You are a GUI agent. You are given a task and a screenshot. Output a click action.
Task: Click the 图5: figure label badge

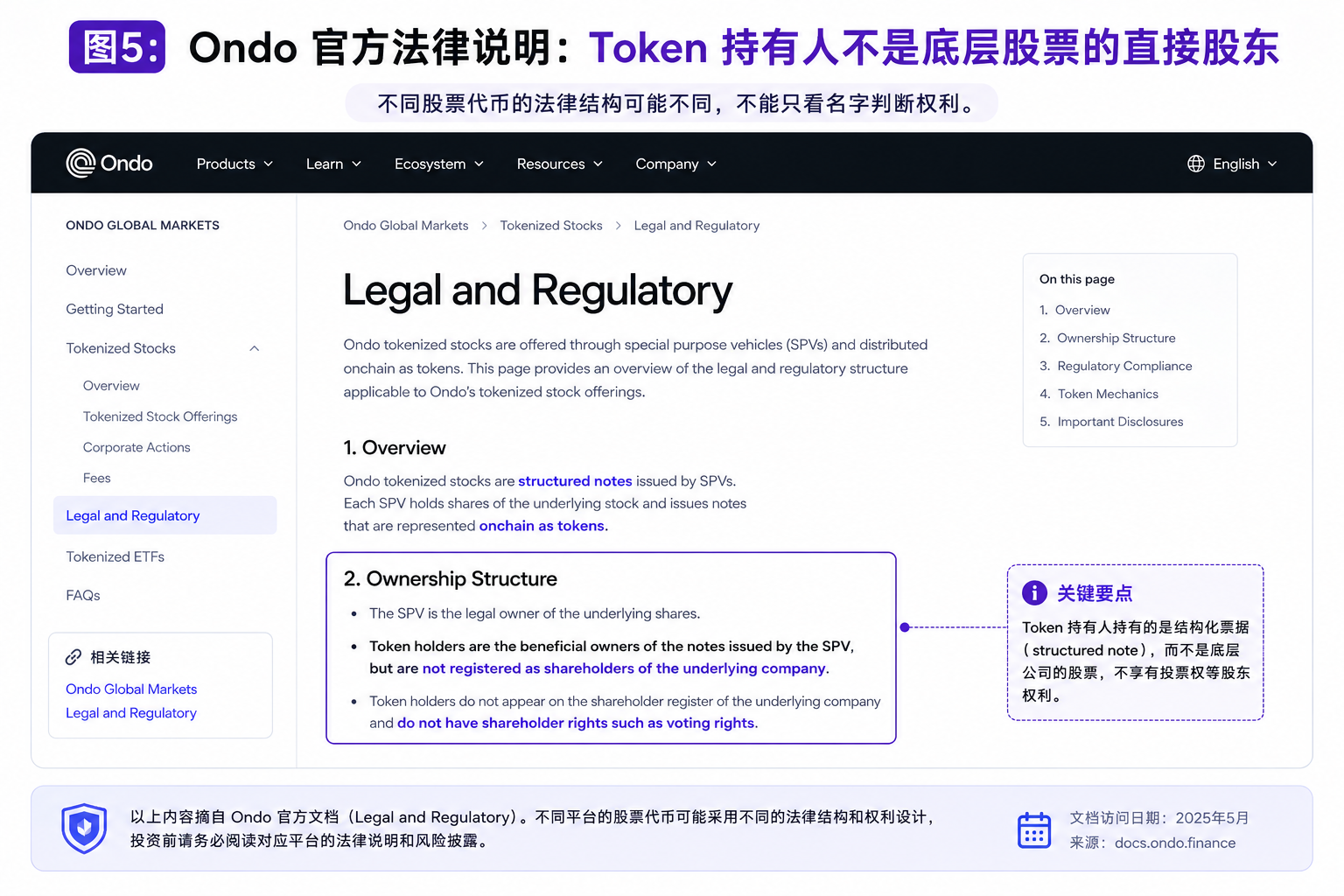coord(117,47)
